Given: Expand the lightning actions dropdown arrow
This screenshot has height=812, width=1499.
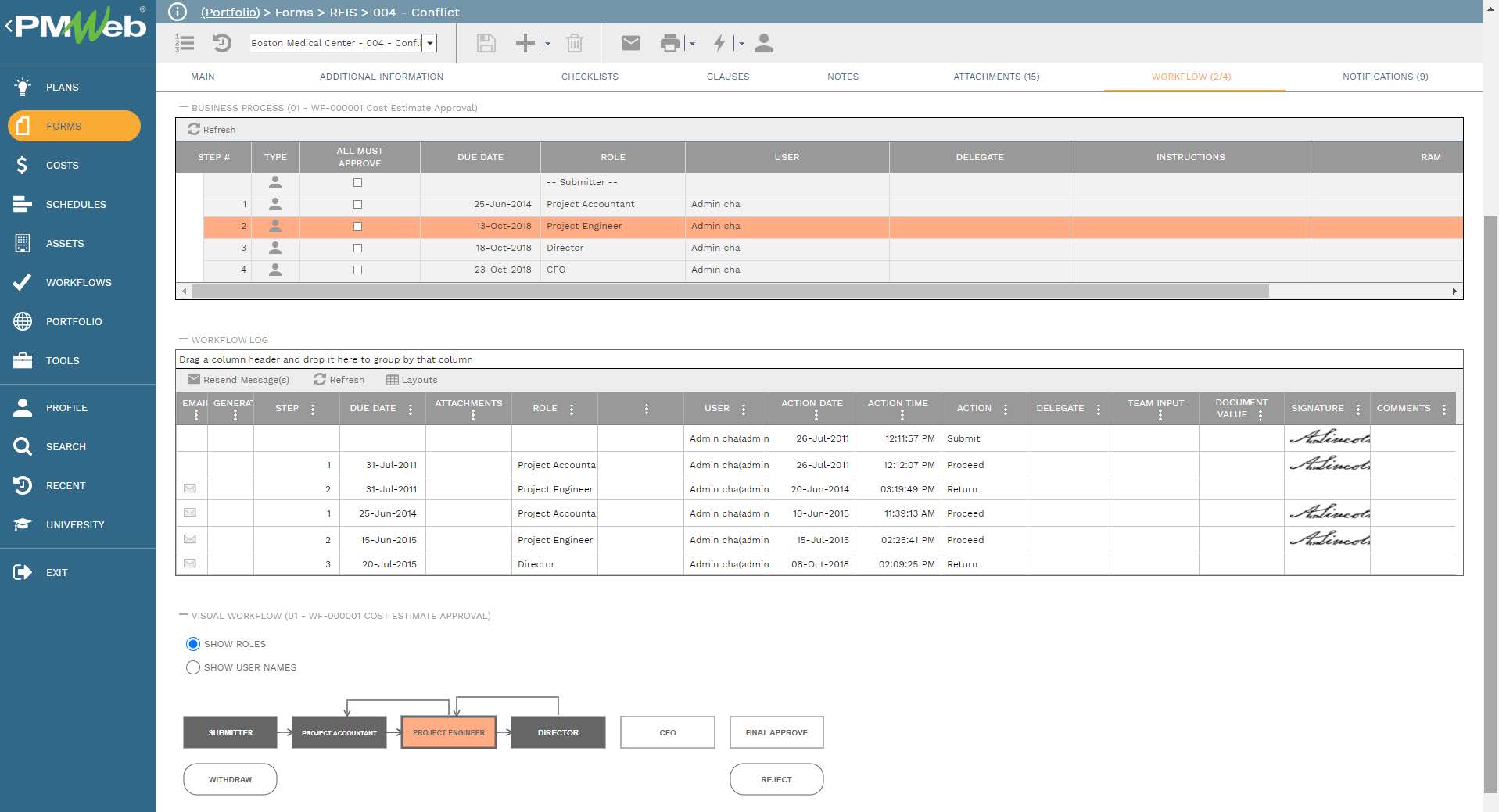Looking at the screenshot, I should pos(741,44).
